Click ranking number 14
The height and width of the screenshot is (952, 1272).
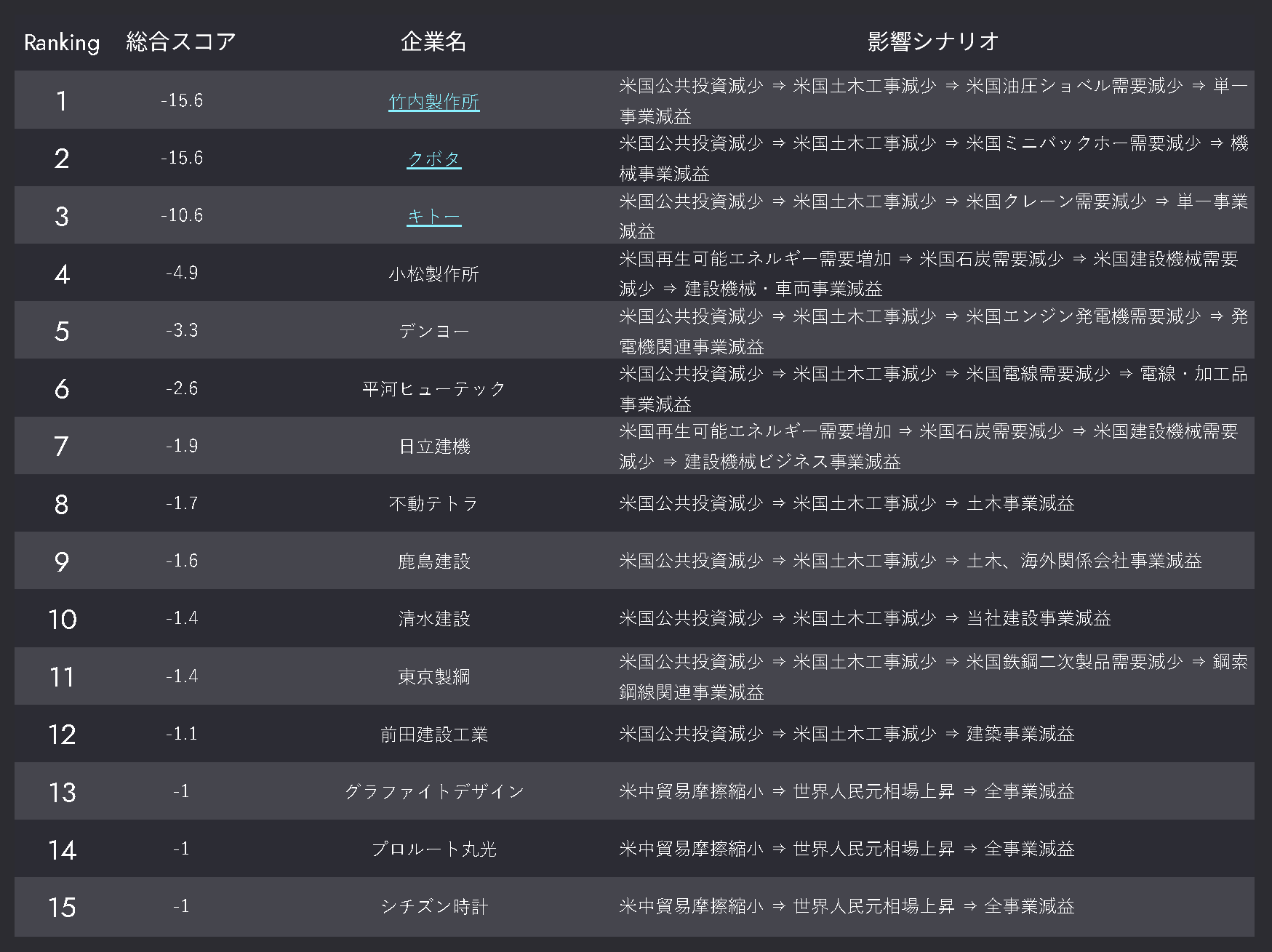click(x=62, y=849)
